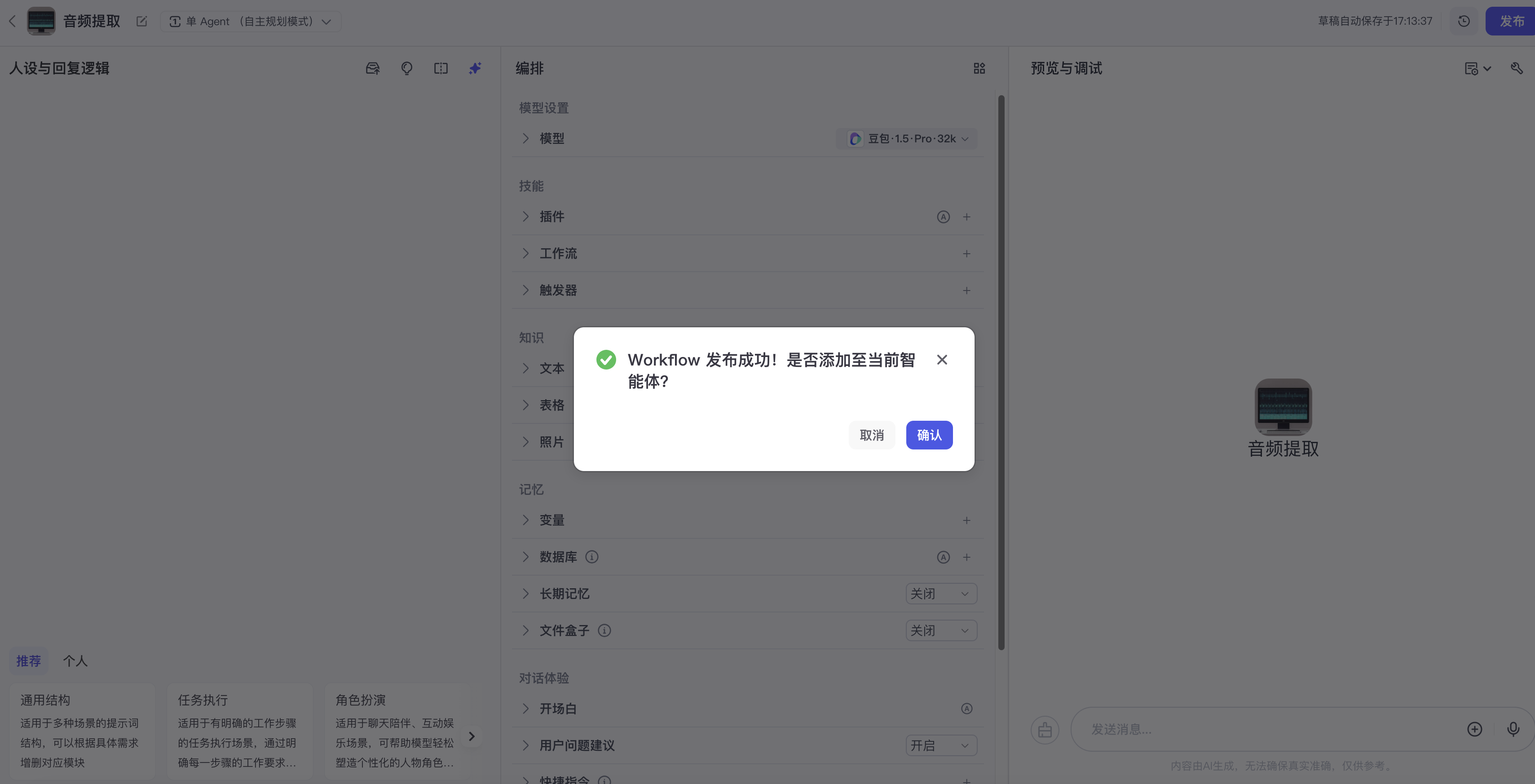Add a database with plus icon
1535x784 pixels.
[966, 558]
